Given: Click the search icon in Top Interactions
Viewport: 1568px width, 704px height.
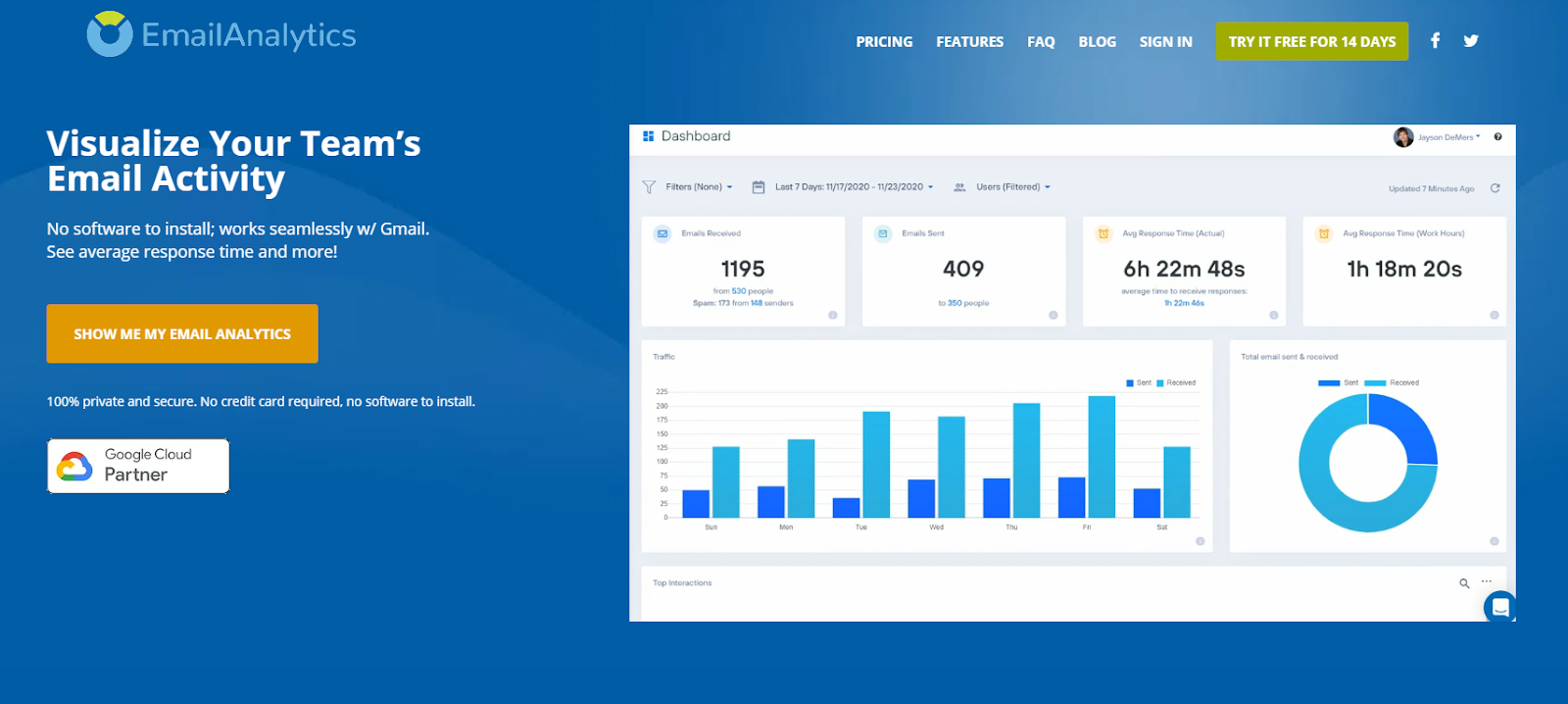Looking at the screenshot, I should click(x=1464, y=583).
